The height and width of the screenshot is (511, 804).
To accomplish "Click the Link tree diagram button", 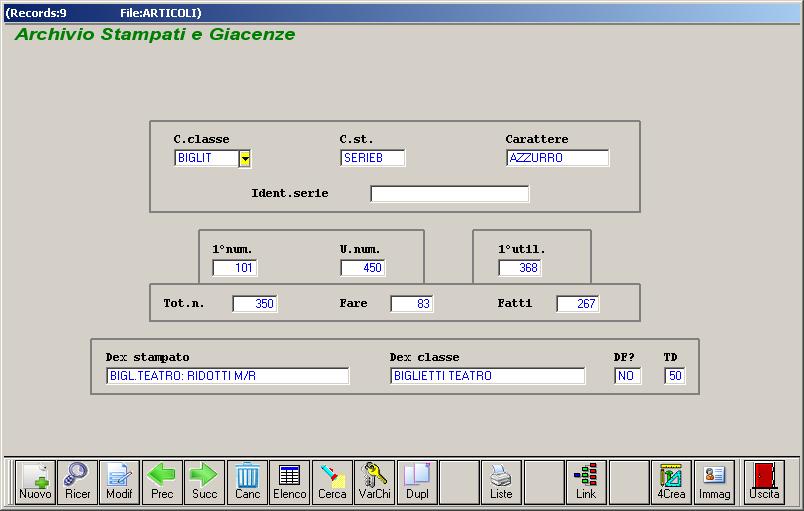I will coord(586,482).
